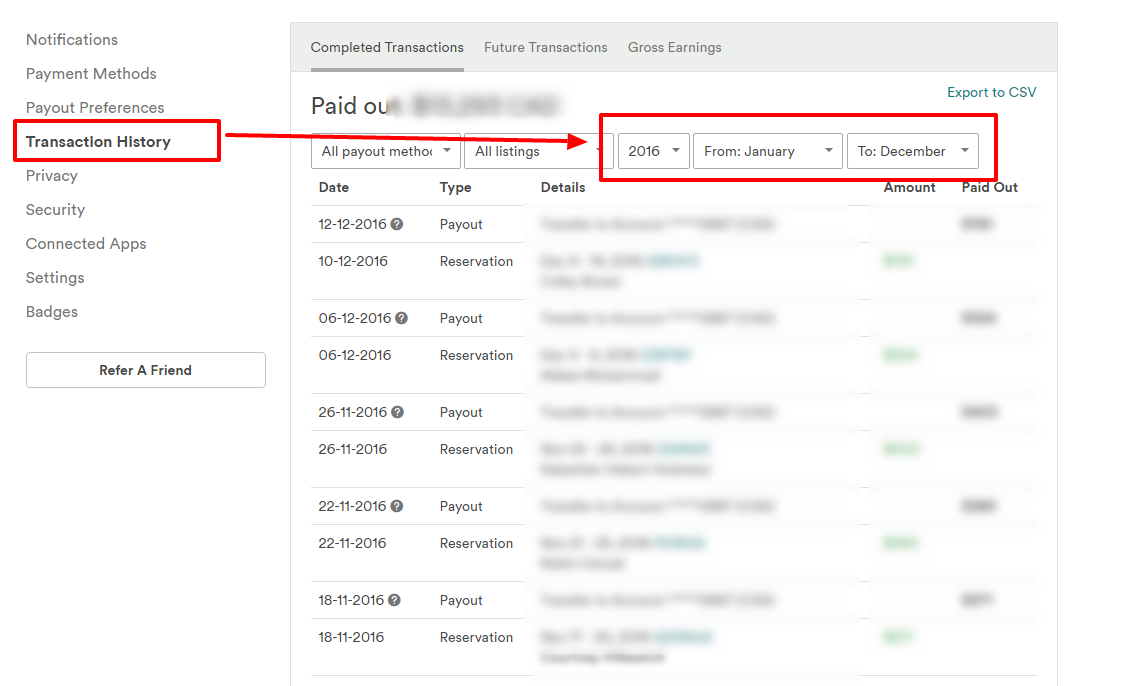Click info icon beside 18-11-2016 payout
1147x686 pixels.
click(394, 601)
